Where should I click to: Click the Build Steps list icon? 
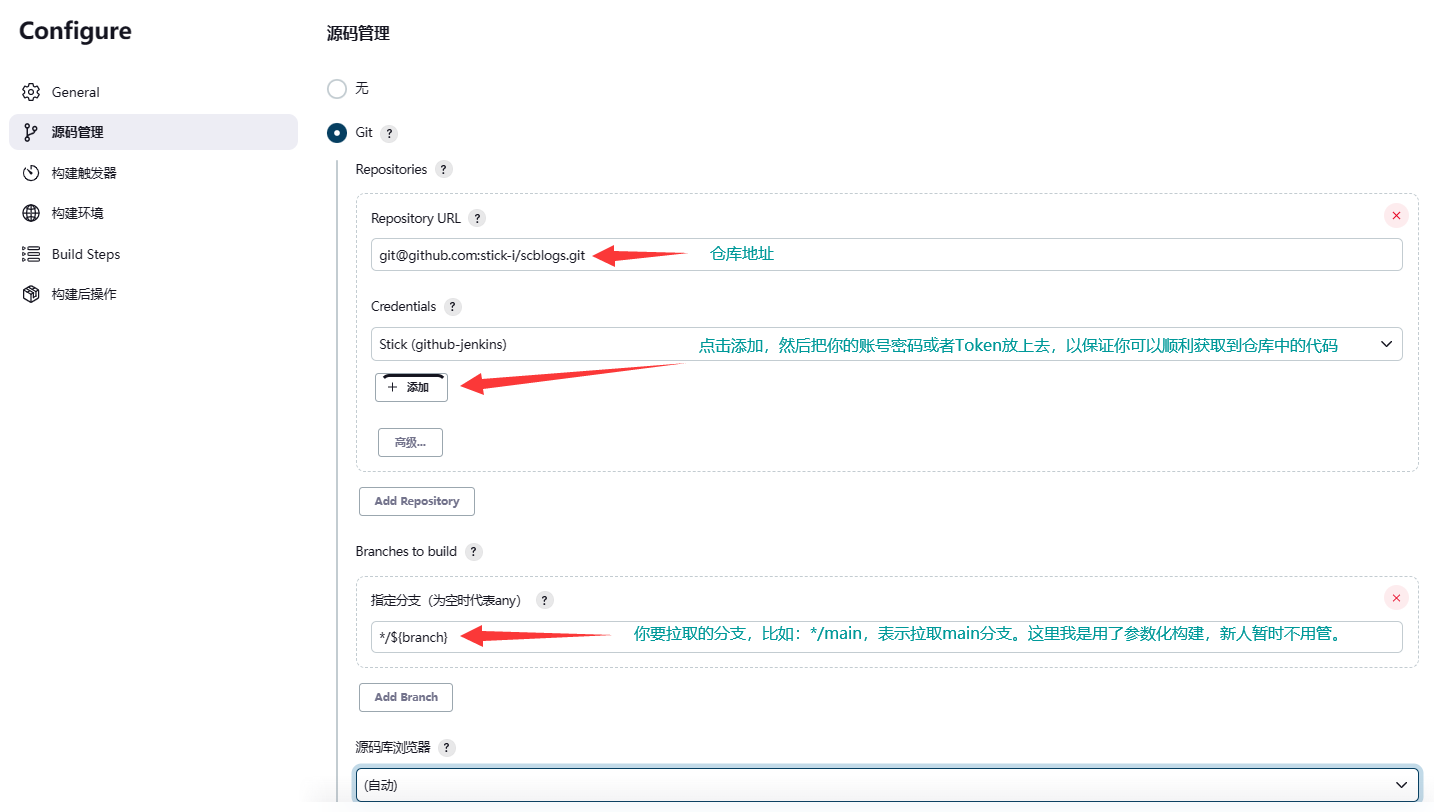31,254
